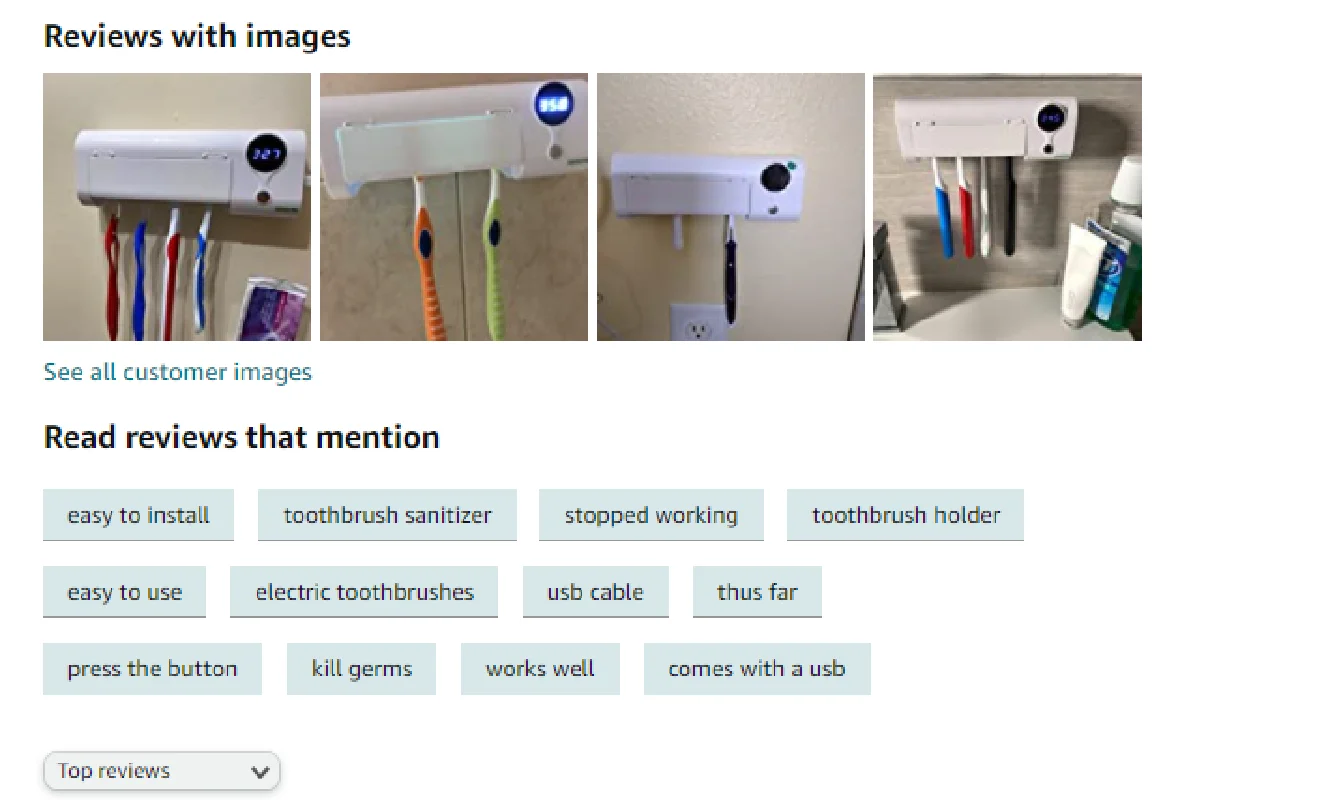This screenshot has height=800, width=1326.
Task: Filter reviews mentioning easy to install
Action: pos(138,515)
